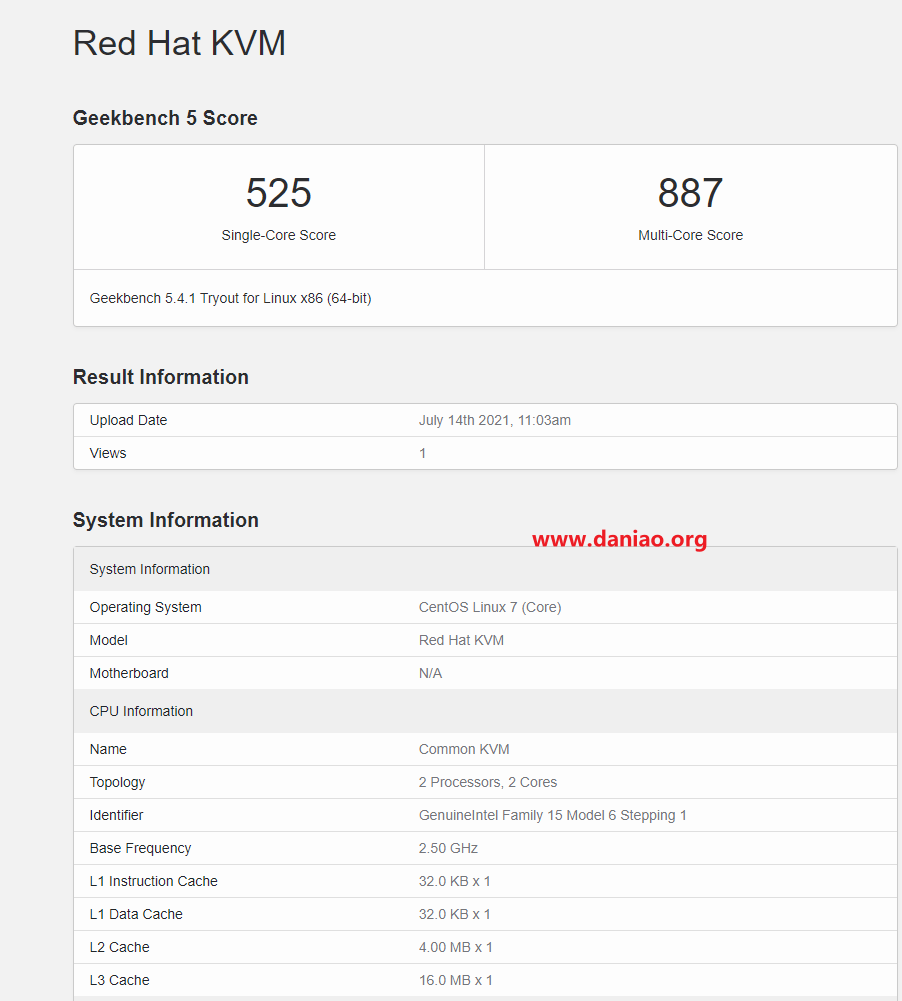This screenshot has width=902, height=1001.
Task: Click "32.0 KB x 1" in L1 Data Cache row
Action: pos(455,915)
